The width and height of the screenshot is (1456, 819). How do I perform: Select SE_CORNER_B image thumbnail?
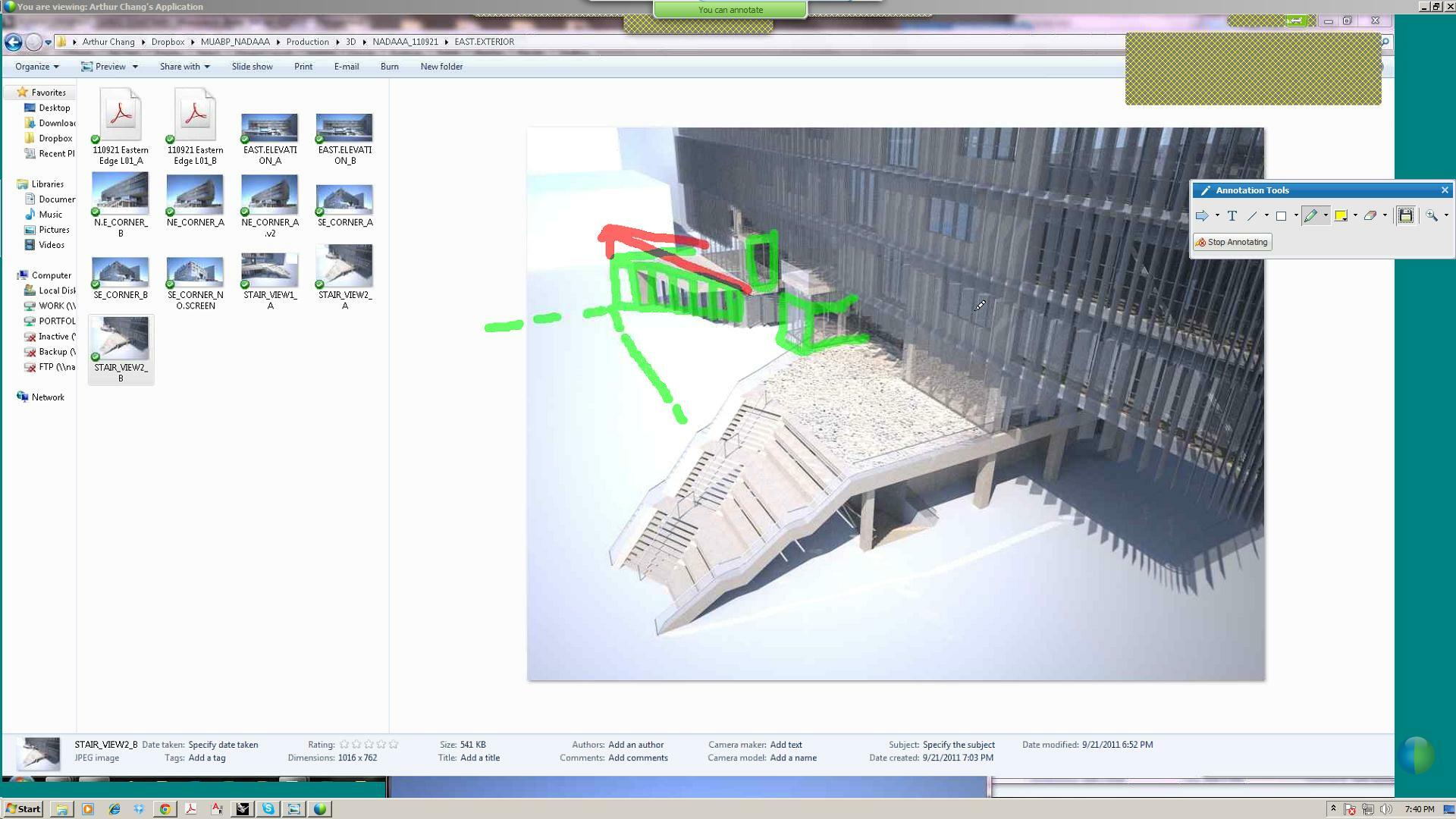point(121,278)
